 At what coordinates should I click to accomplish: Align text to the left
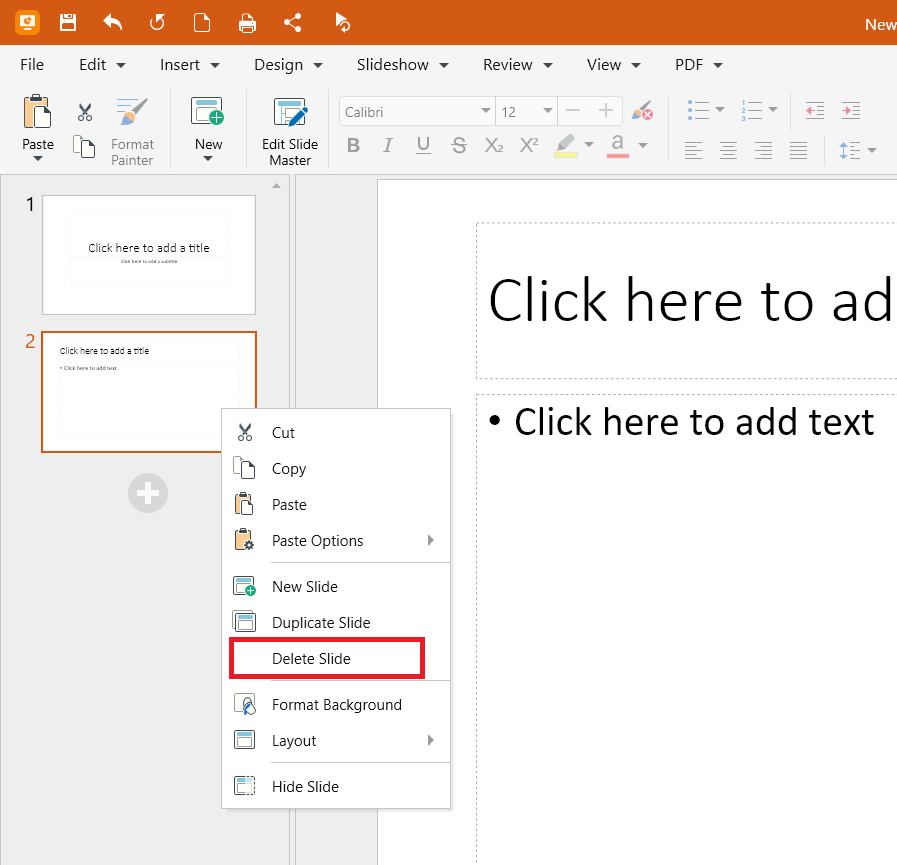pyautogui.click(x=693, y=150)
